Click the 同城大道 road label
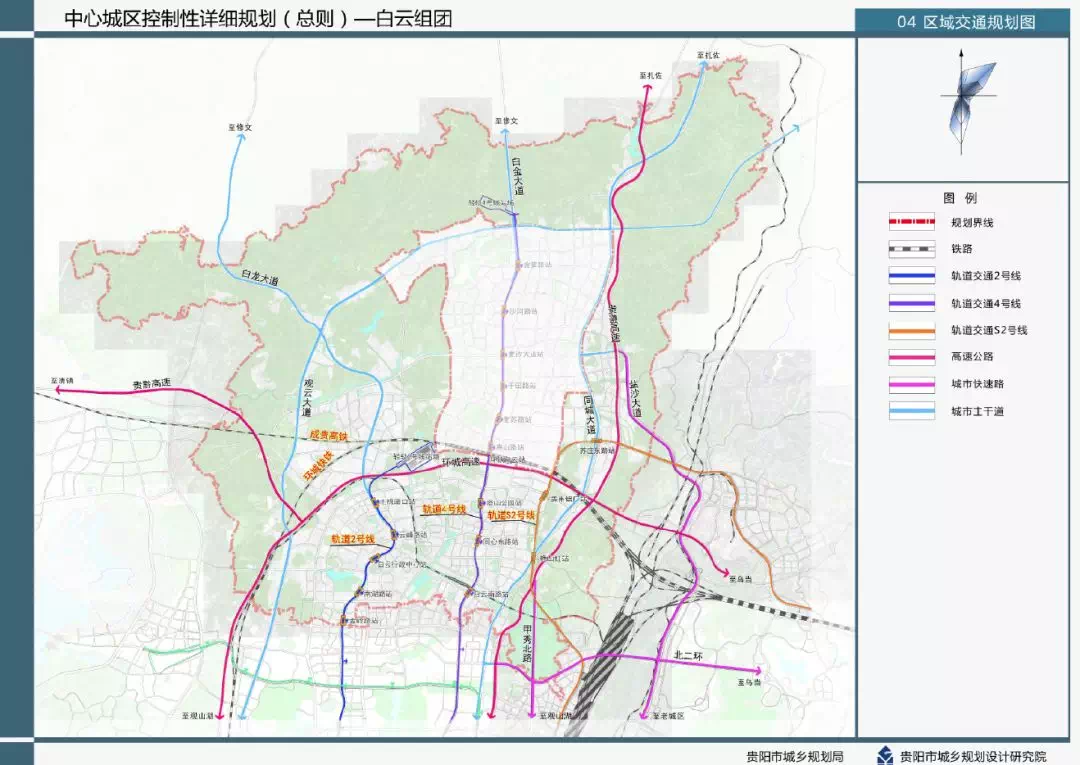 tap(589, 415)
